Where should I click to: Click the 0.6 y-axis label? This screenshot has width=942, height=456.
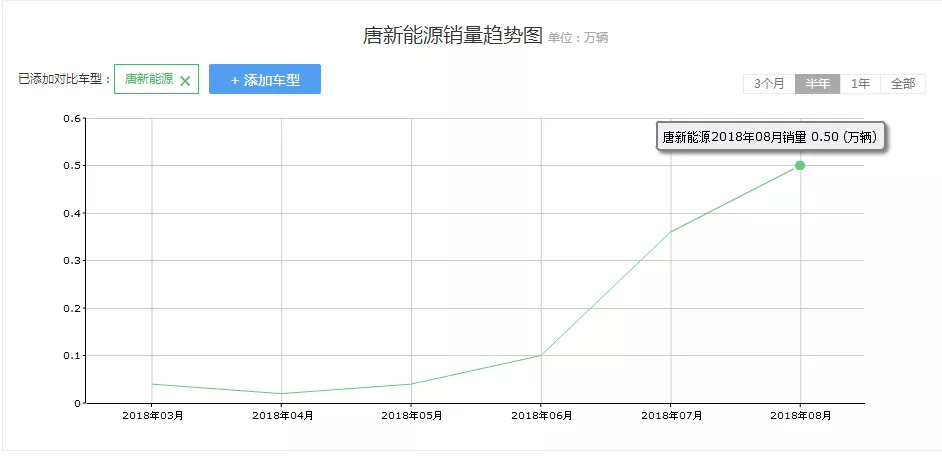pos(72,118)
